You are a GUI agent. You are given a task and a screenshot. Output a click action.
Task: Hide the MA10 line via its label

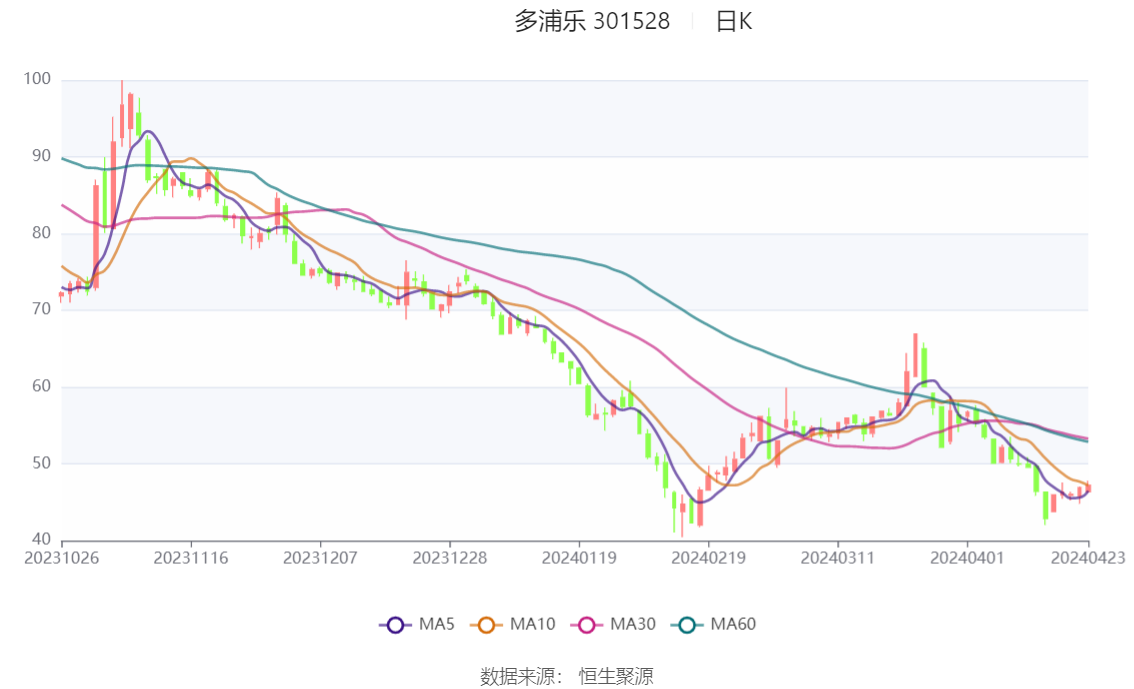(x=532, y=624)
